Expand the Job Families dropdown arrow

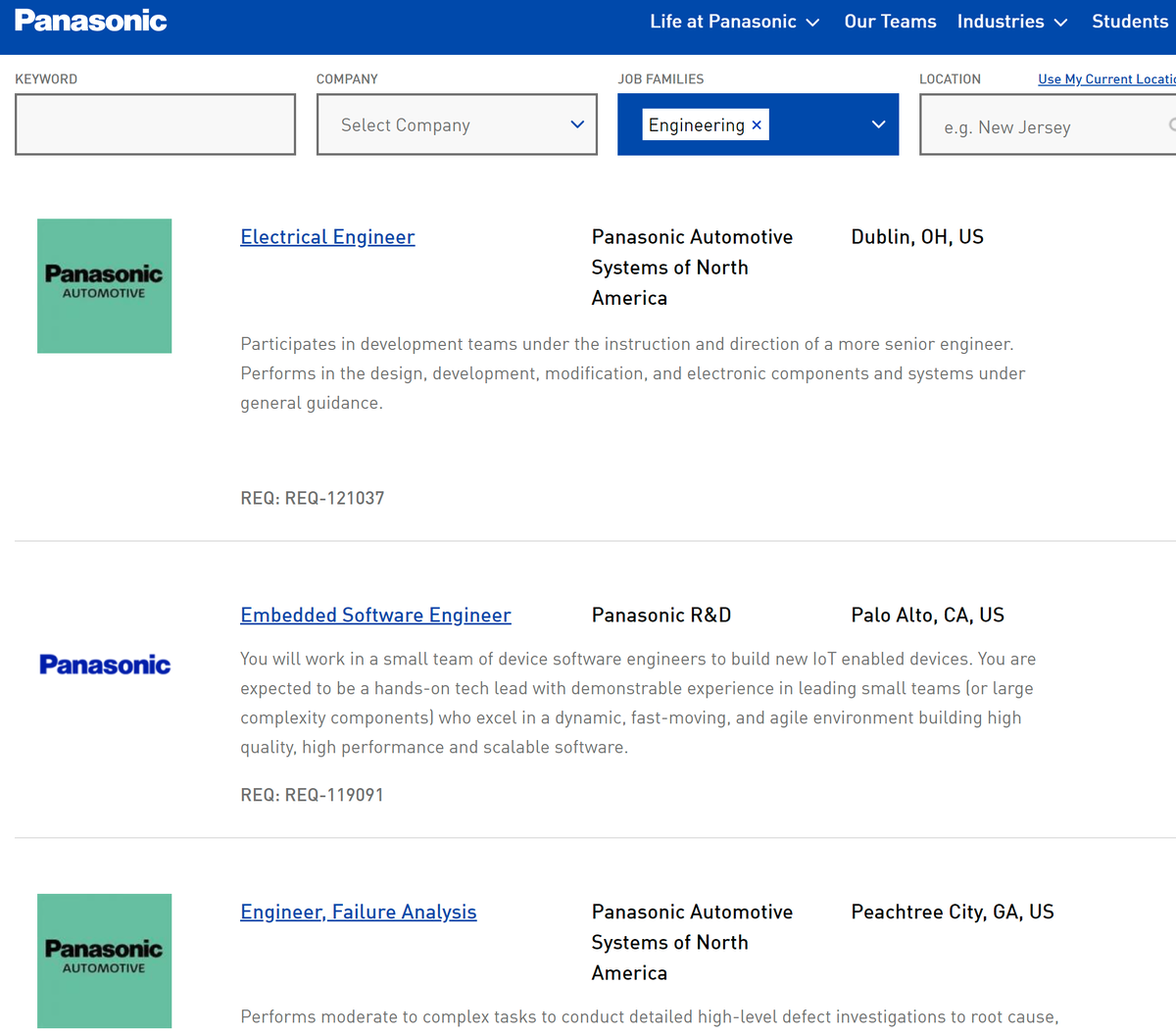click(878, 124)
